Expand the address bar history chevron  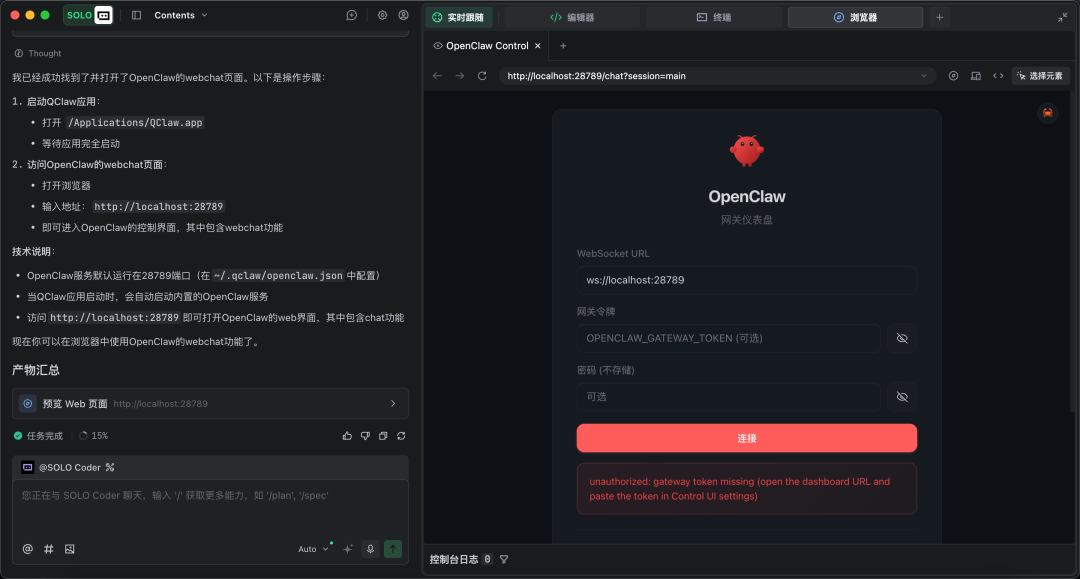tap(924, 76)
